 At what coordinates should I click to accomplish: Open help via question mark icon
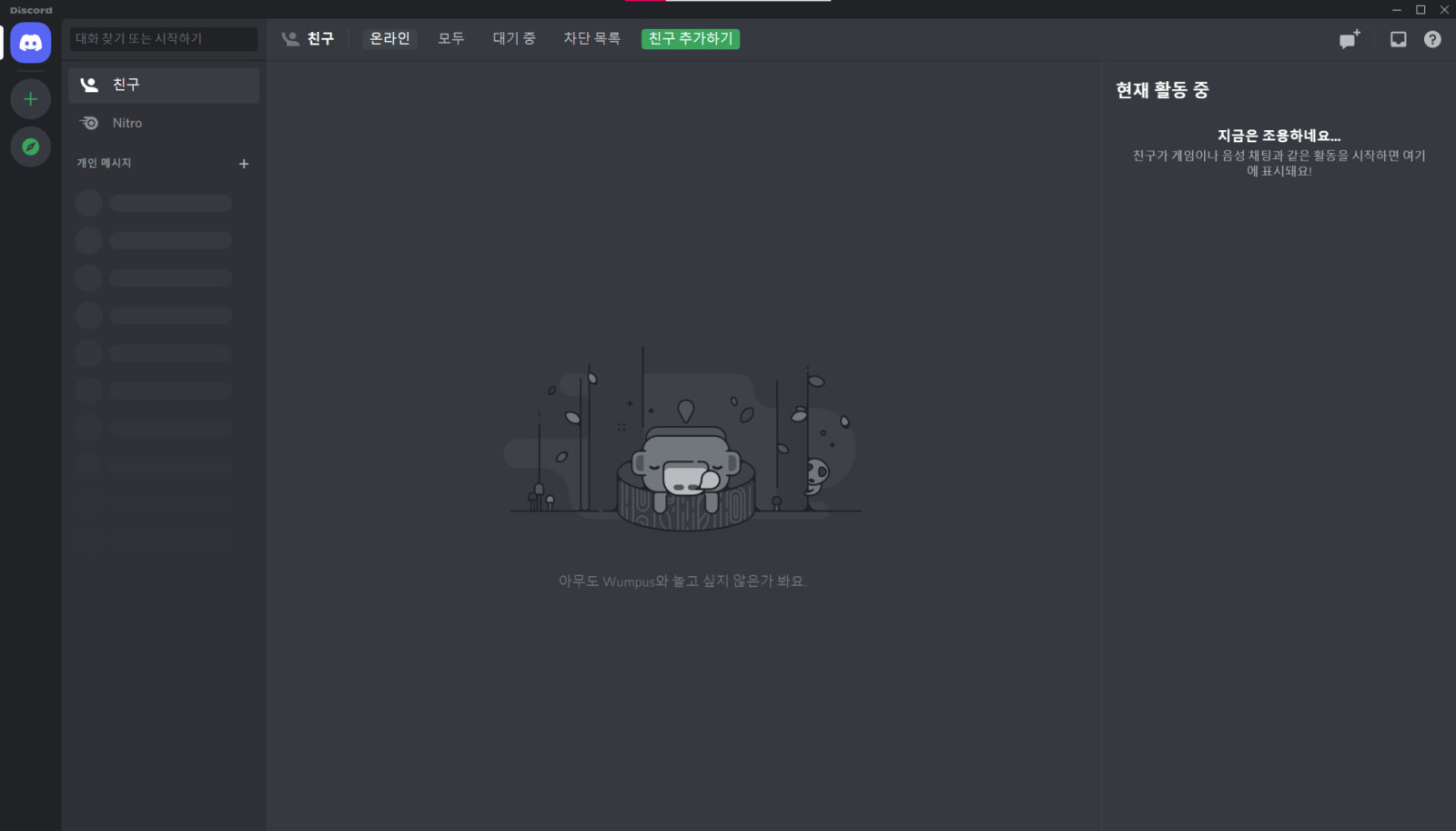pyautogui.click(x=1432, y=39)
